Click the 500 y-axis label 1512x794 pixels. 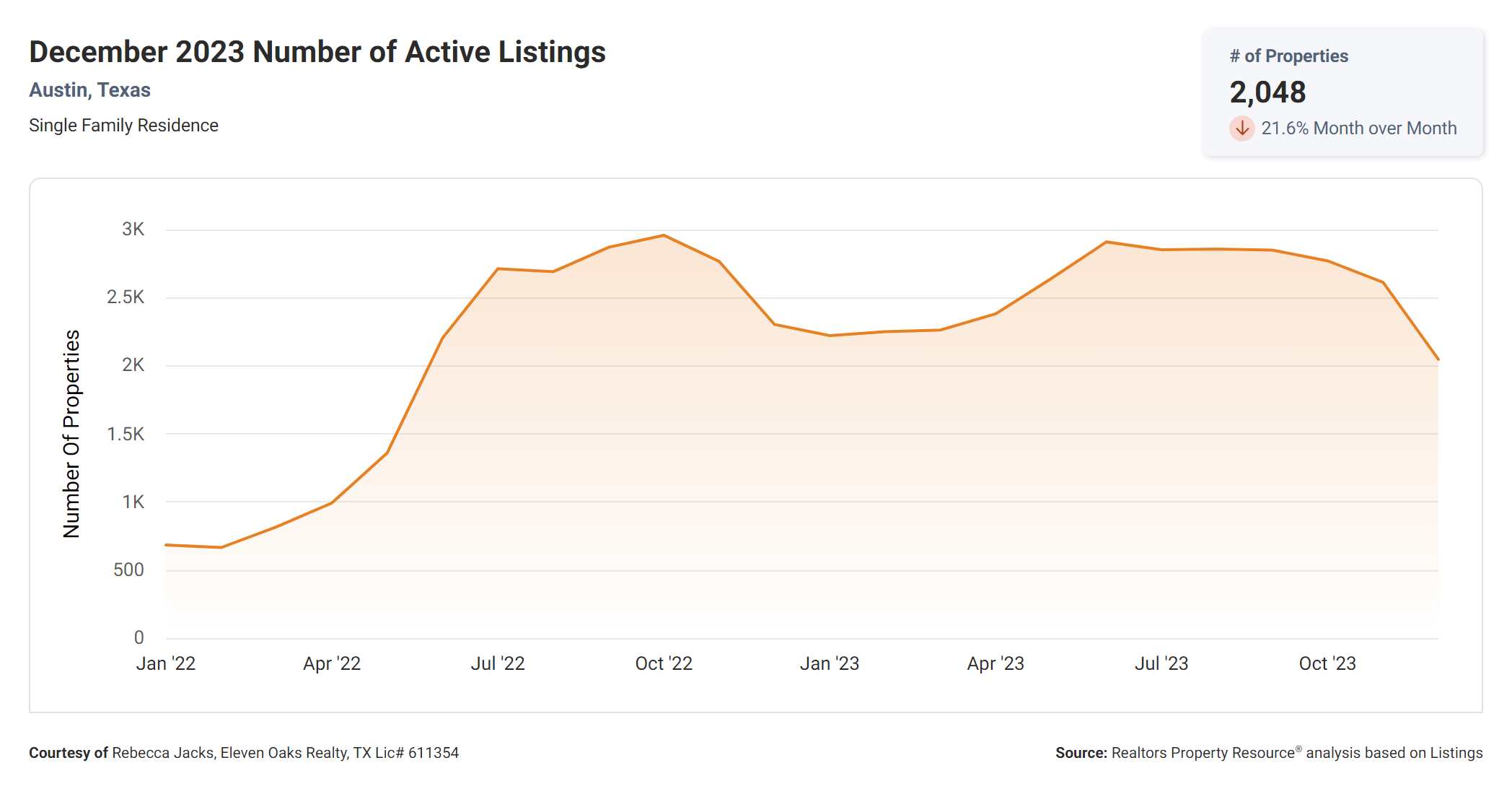click(128, 570)
